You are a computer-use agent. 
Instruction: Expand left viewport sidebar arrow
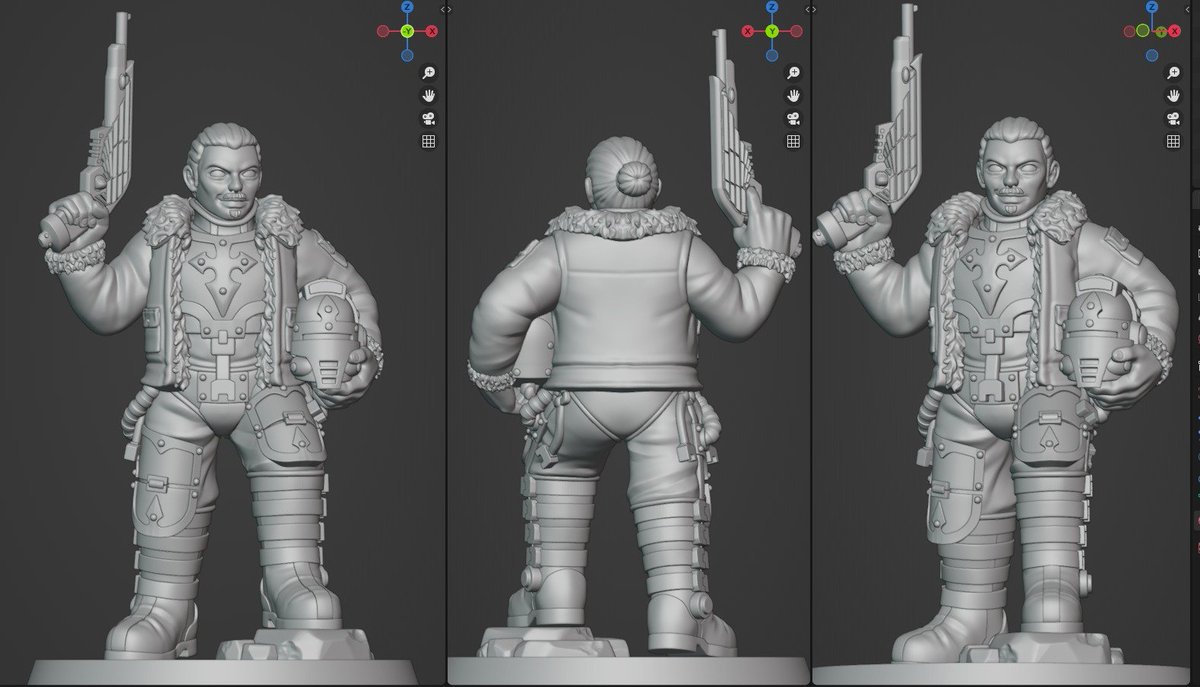point(442,9)
